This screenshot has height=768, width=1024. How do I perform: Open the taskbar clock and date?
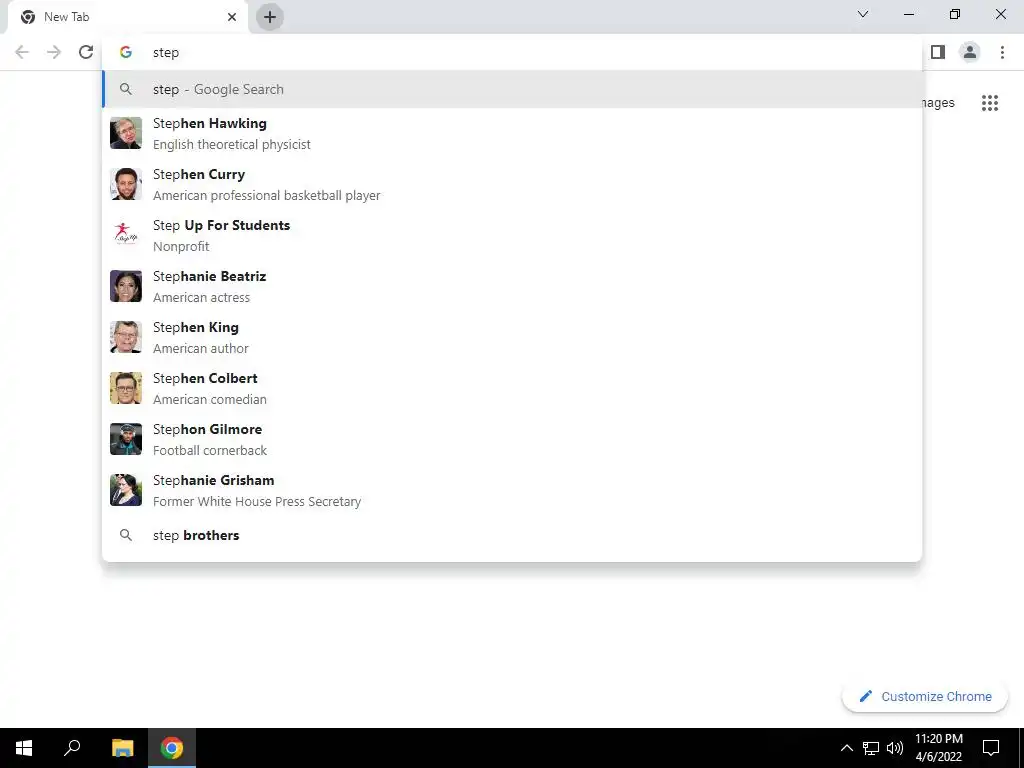[x=938, y=748]
